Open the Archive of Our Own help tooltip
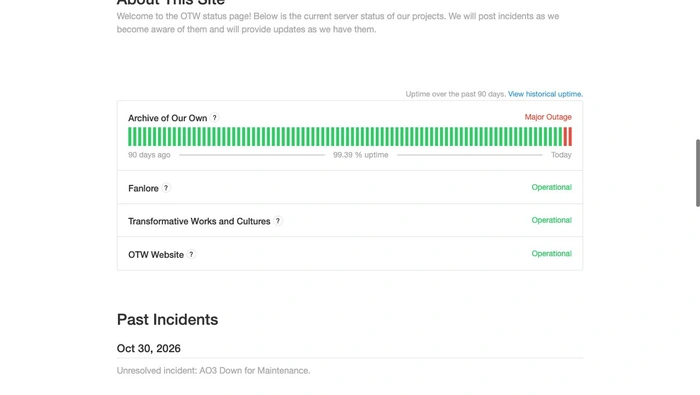700x395 pixels. 214,118
